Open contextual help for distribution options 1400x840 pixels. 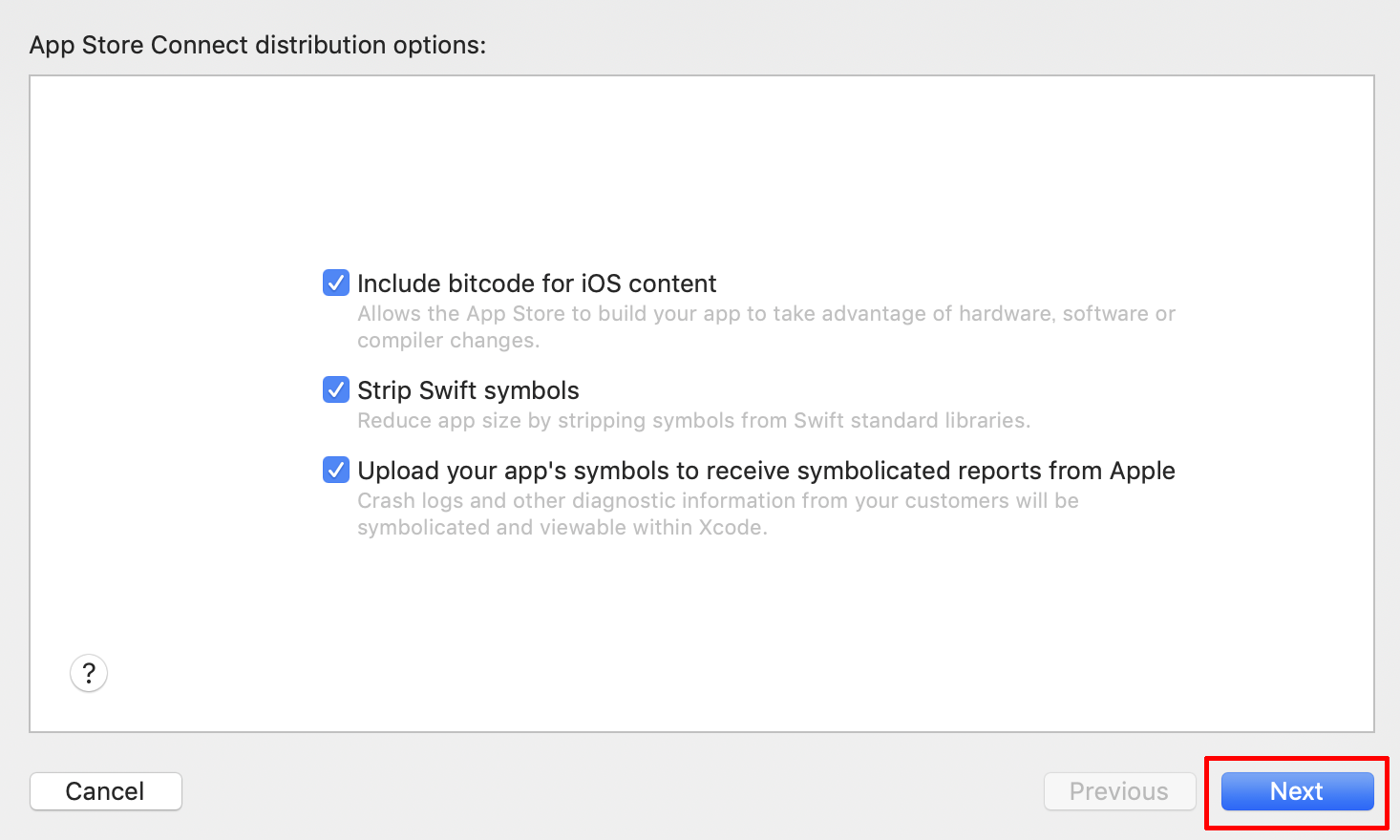(x=88, y=673)
